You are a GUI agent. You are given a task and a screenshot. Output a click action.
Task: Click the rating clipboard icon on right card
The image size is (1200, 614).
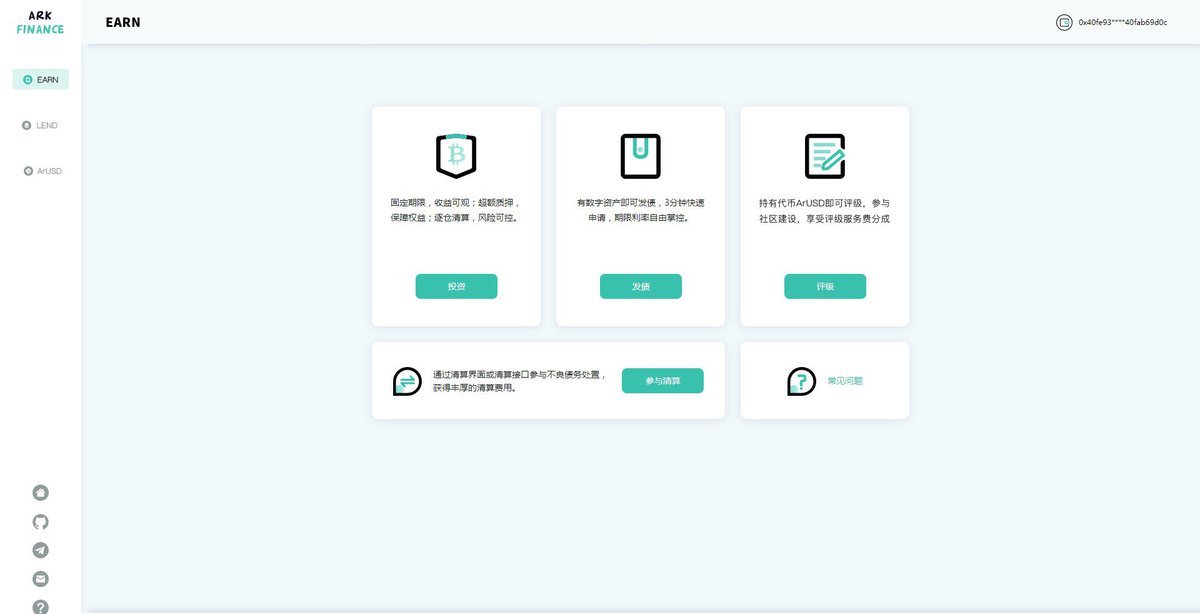(824, 153)
